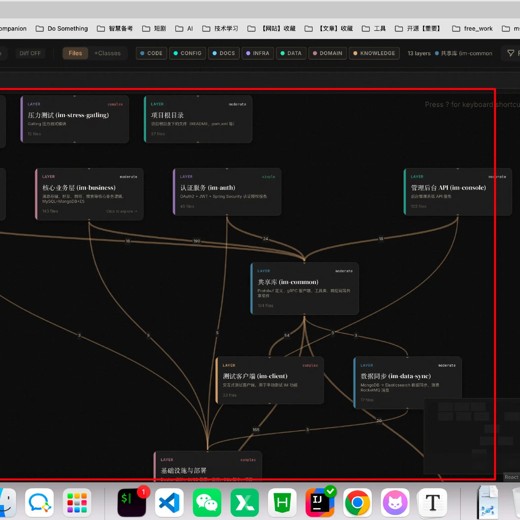Select the 核心业务层 (im-business) layer node
The width and height of the screenshot is (520, 520).
point(89,194)
